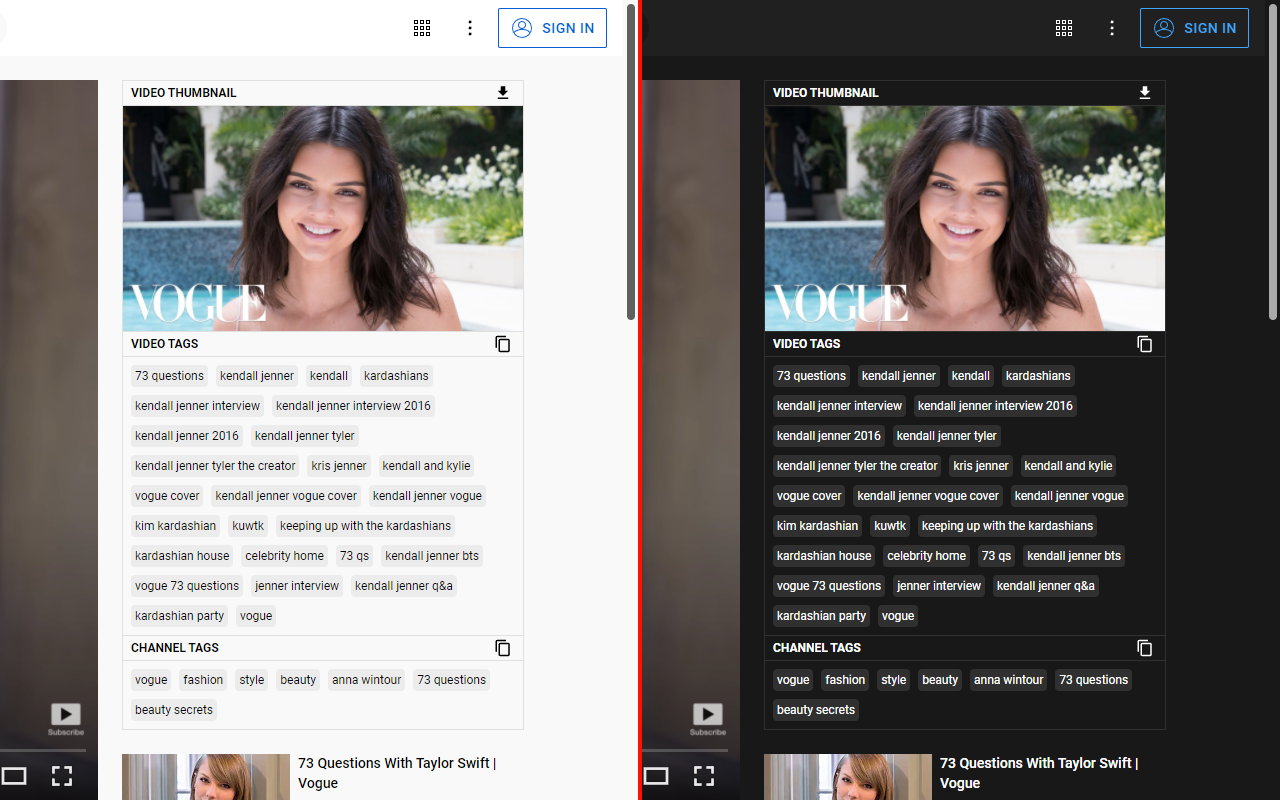
Task: Click the light theme page scrollbar
Action: 631,161
